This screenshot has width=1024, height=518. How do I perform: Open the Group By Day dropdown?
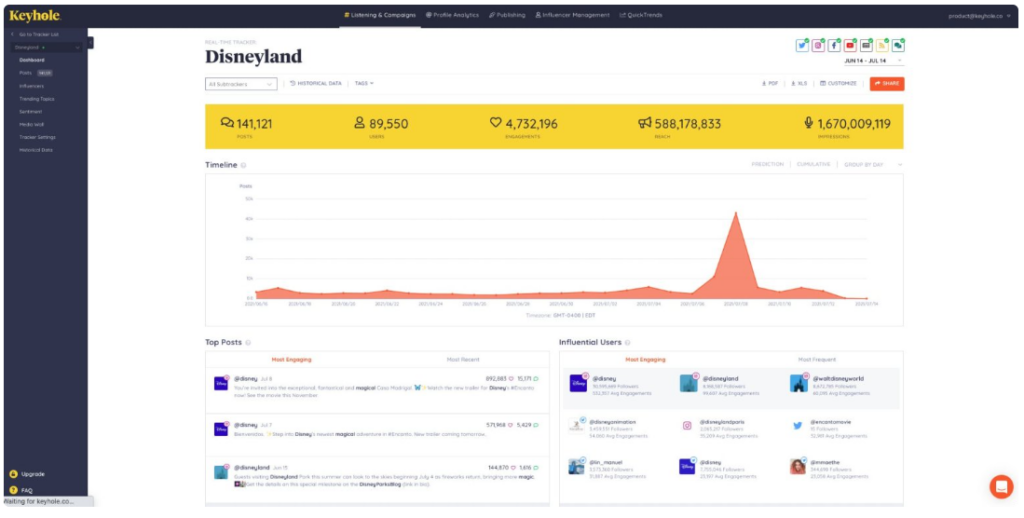[x=873, y=165]
